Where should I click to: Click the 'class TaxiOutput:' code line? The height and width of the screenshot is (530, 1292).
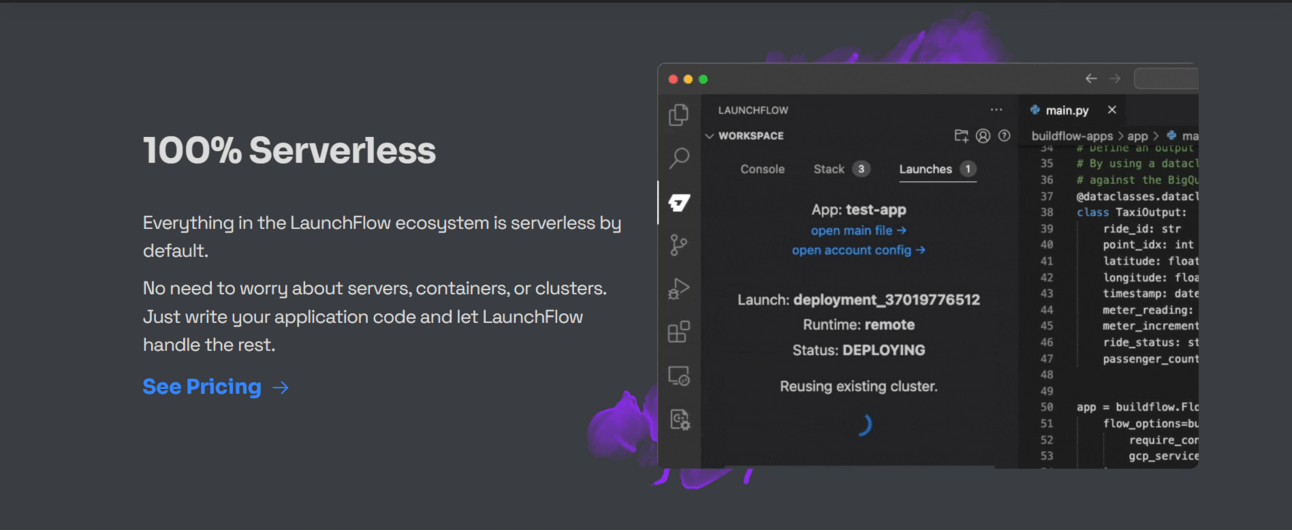1131,212
